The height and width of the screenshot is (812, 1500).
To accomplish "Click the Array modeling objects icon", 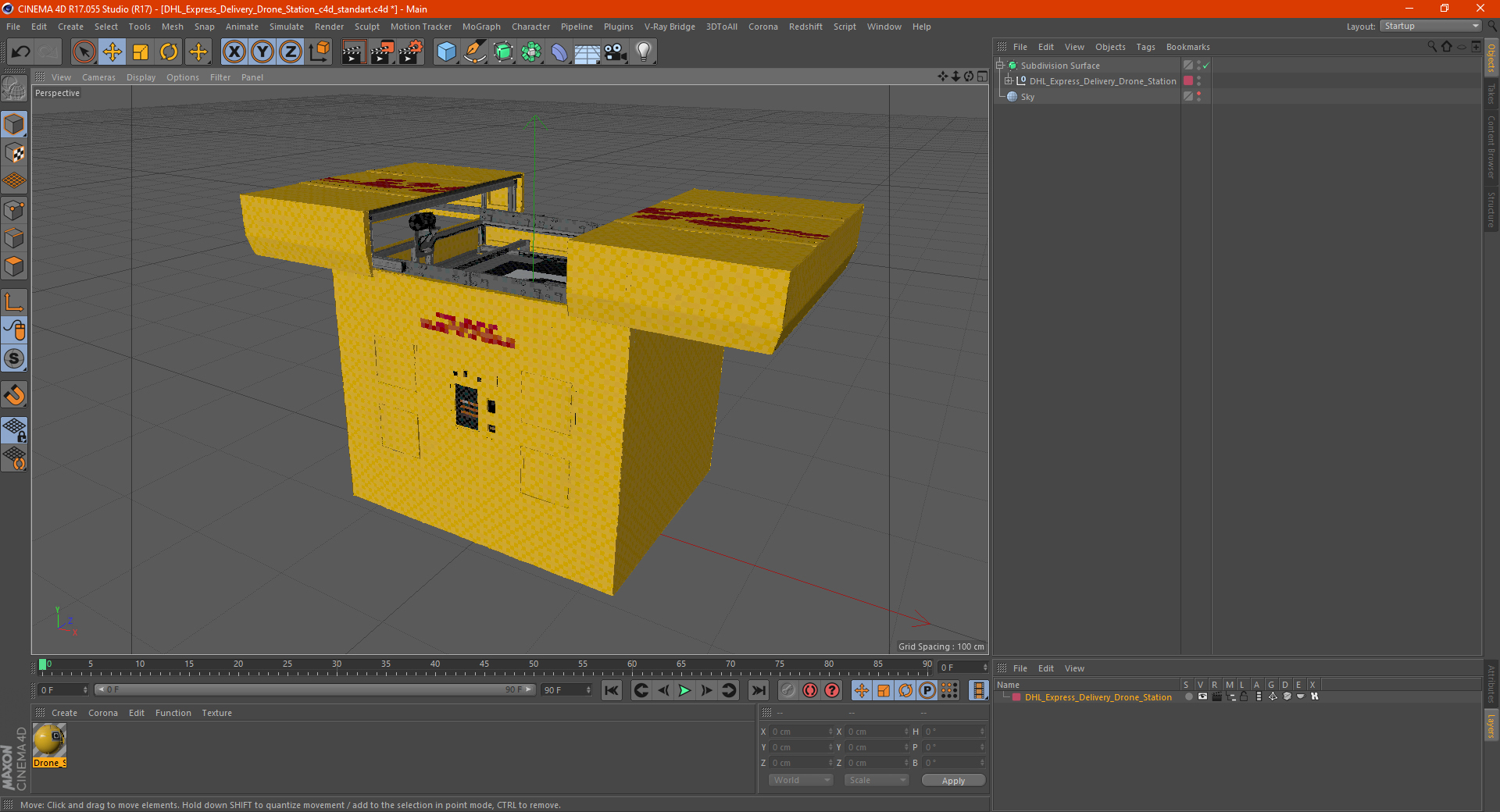I will (531, 52).
